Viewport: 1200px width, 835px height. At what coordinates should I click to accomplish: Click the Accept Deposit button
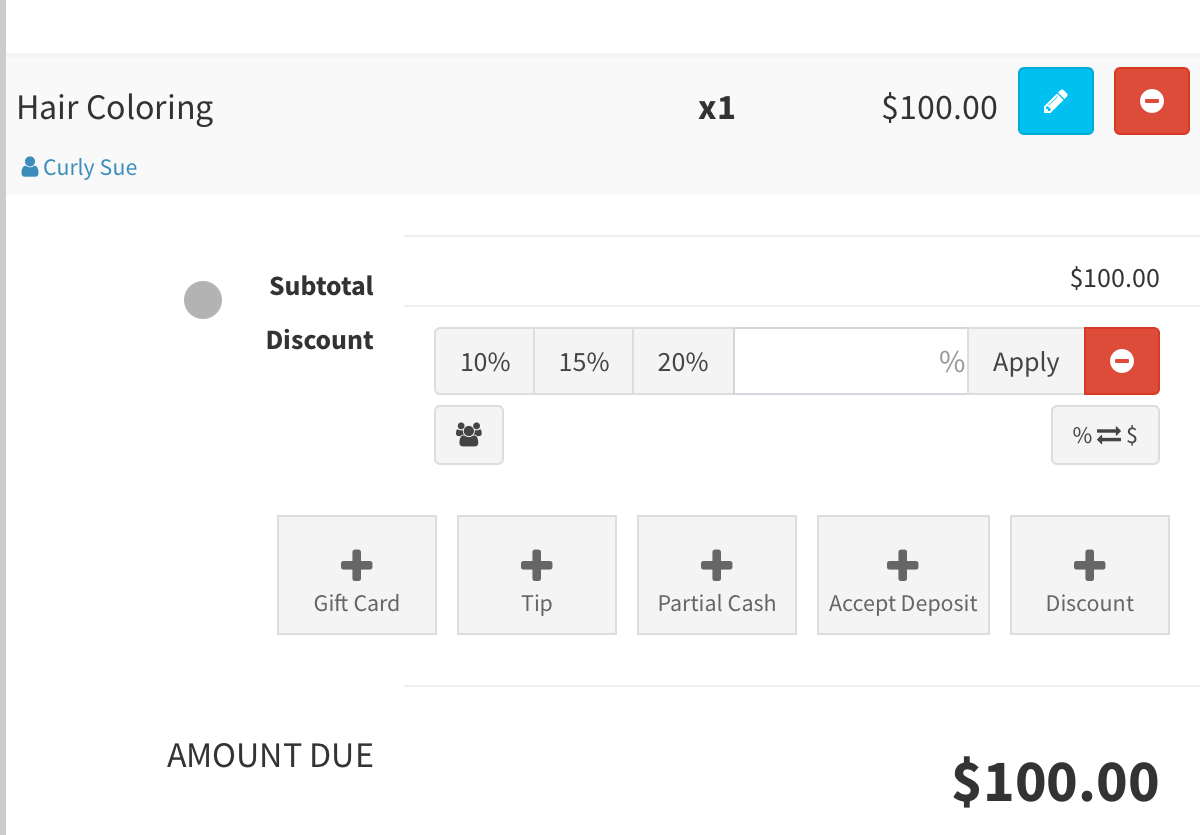point(902,575)
